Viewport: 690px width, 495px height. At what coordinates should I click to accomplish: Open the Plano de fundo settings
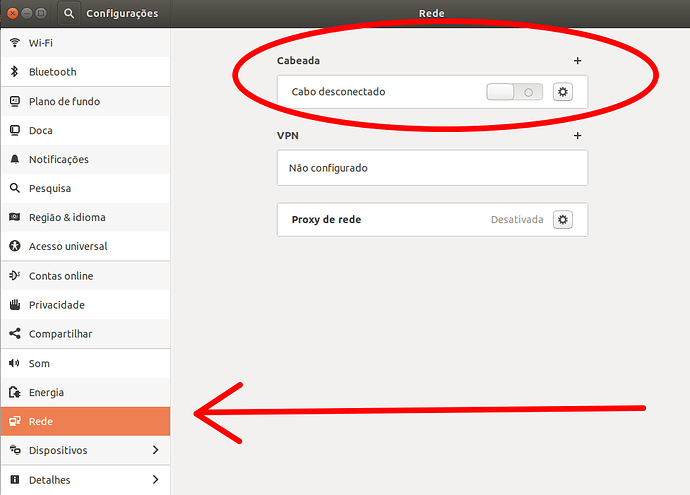pyautogui.click(x=64, y=101)
